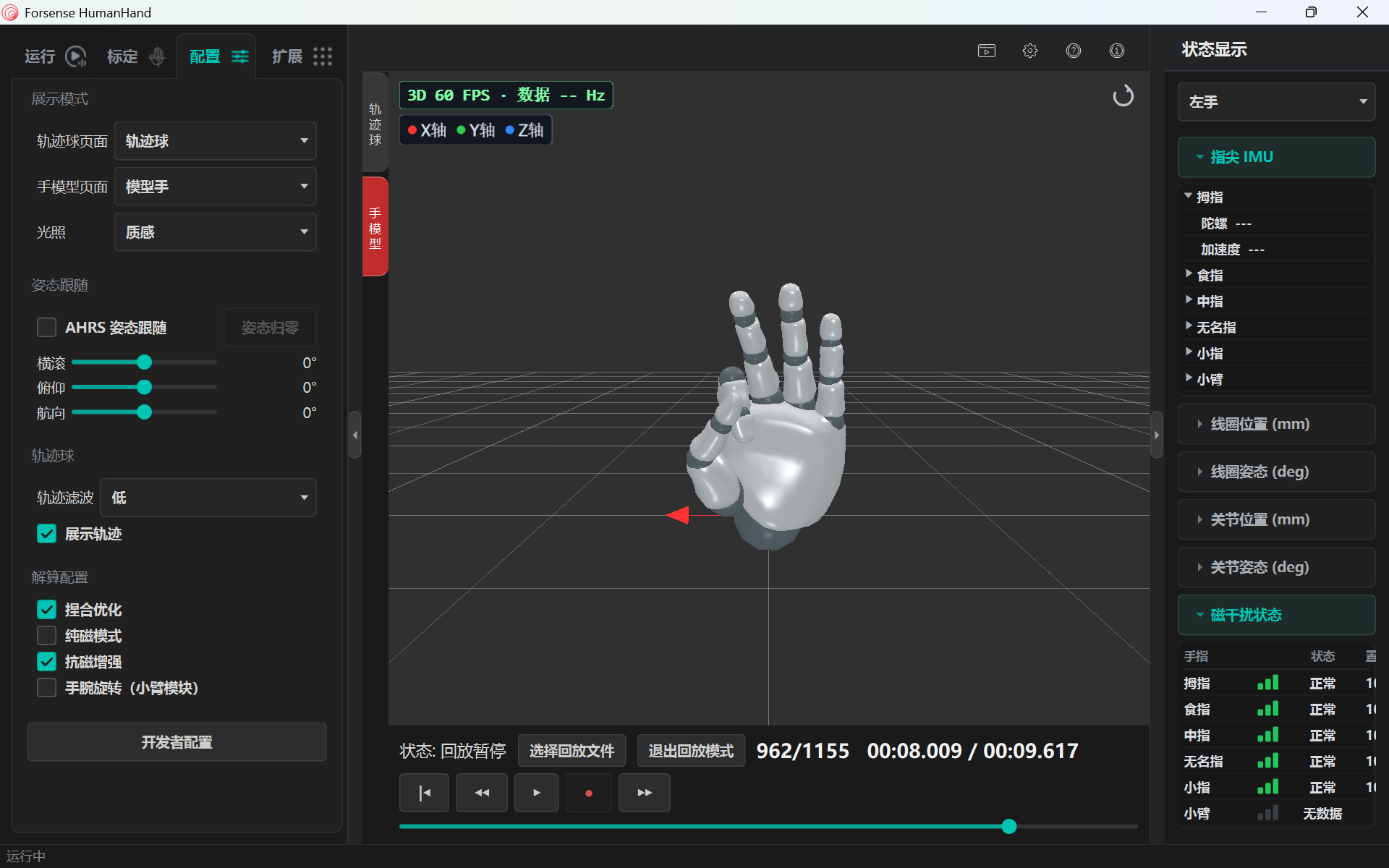This screenshot has height=868, width=1389.
Task: Expand the 线圈位置 (mm) section
Action: tap(1276, 424)
